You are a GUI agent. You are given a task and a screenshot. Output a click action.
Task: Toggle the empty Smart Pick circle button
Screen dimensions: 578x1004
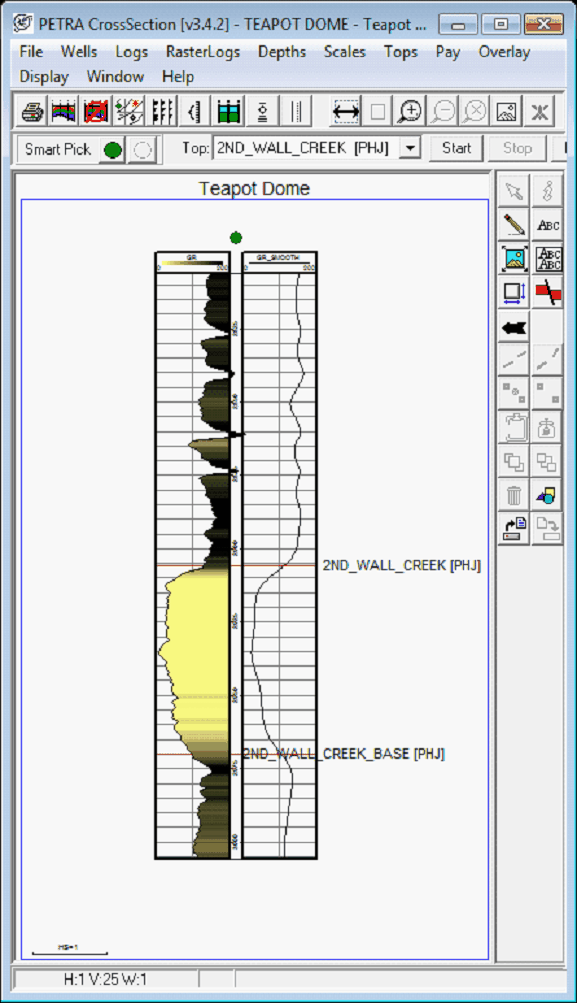pyautogui.click(x=142, y=150)
